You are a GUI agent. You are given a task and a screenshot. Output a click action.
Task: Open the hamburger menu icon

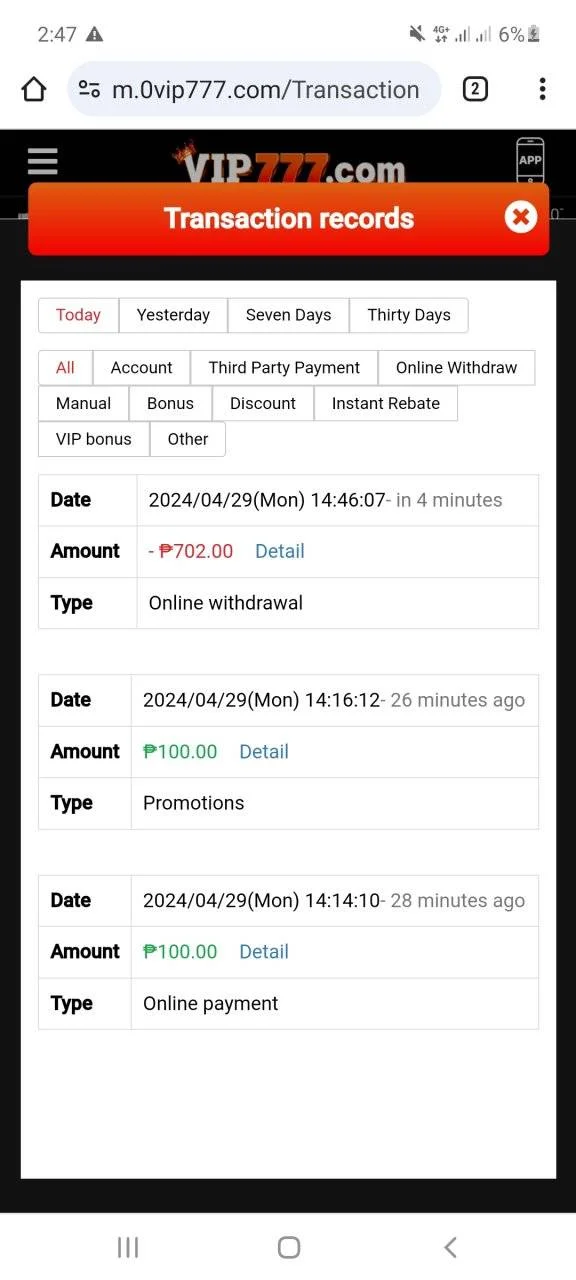43,161
